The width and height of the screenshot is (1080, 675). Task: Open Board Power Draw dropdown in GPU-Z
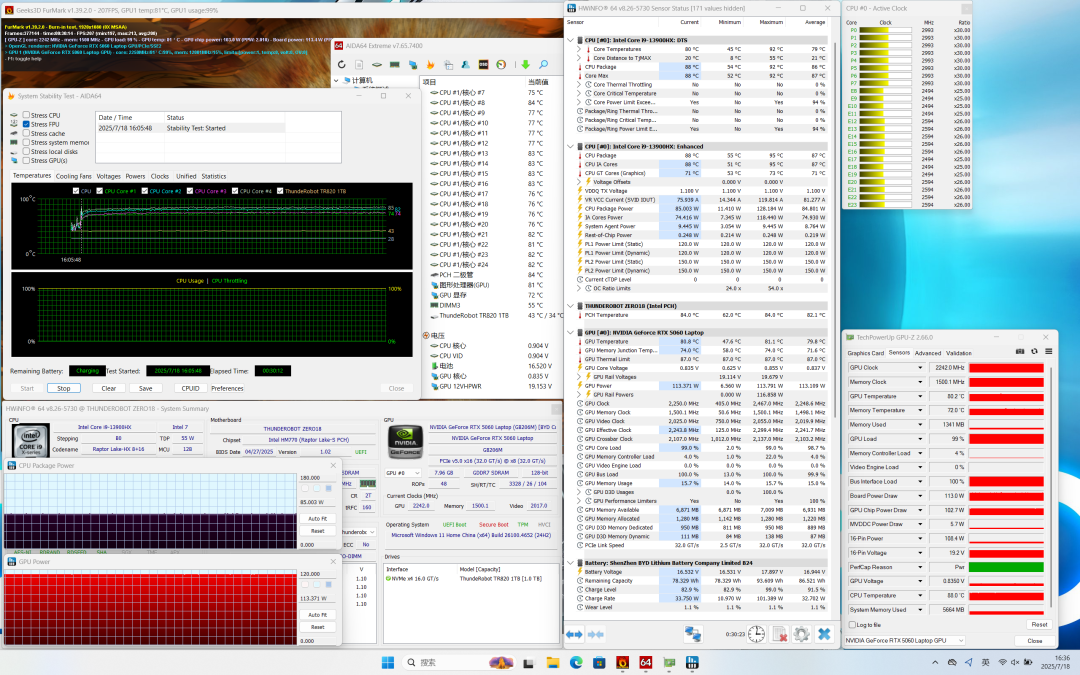pyautogui.click(x=920, y=495)
